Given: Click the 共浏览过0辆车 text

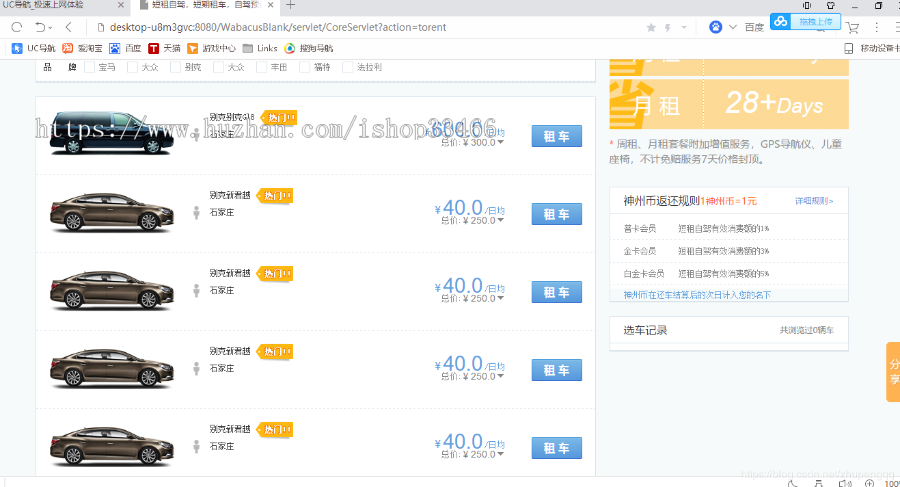Looking at the screenshot, I should pyautogui.click(x=806, y=330).
